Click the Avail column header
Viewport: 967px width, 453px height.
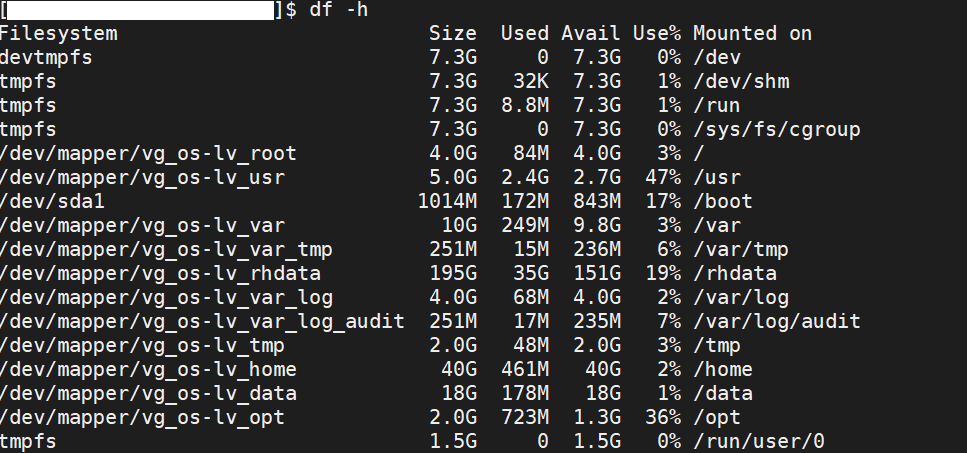tap(591, 34)
